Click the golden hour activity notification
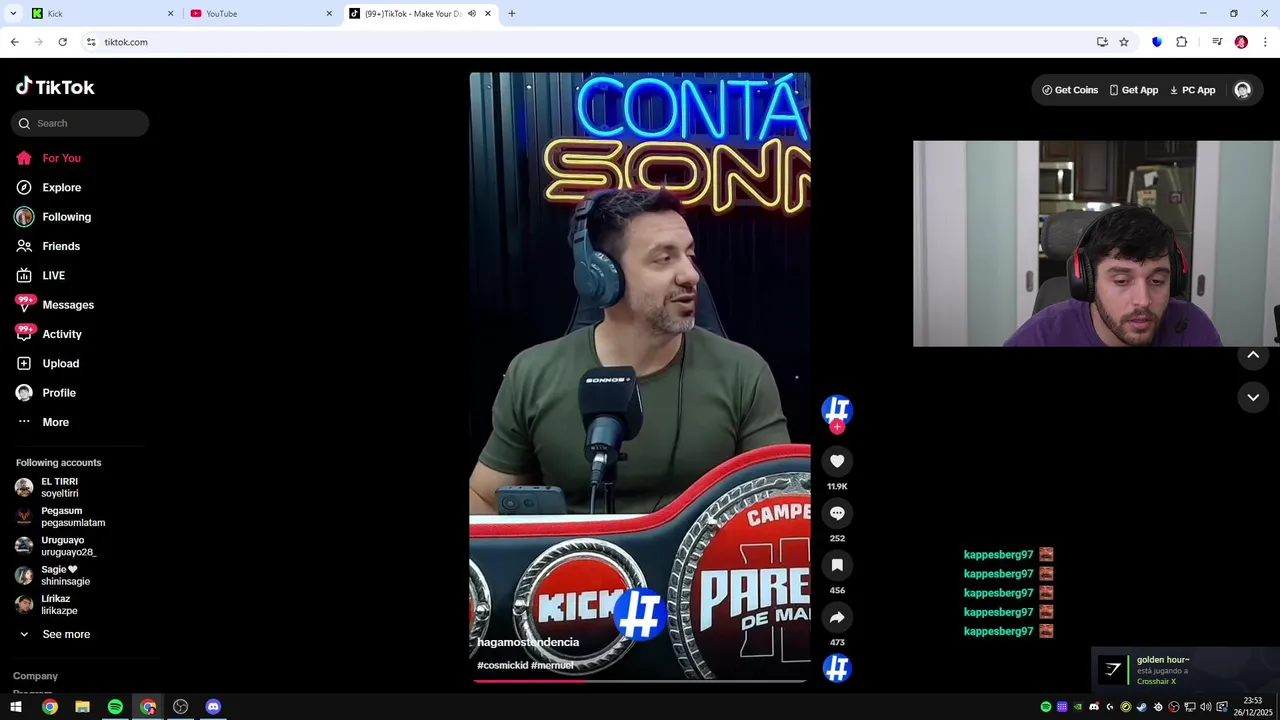Image resolution: width=1280 pixels, height=720 pixels. coord(1185,670)
